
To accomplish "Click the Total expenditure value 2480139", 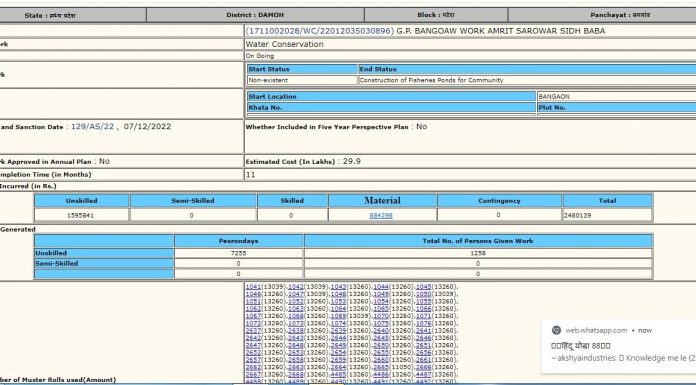I will (x=577, y=215).
